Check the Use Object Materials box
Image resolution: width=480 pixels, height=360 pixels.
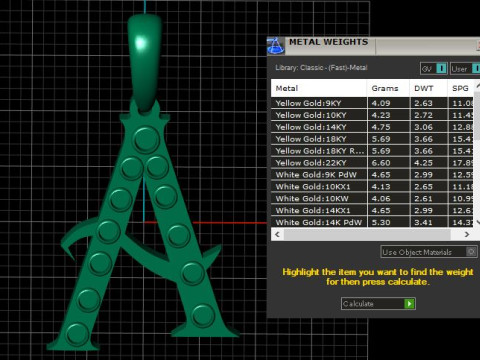(x=471, y=252)
